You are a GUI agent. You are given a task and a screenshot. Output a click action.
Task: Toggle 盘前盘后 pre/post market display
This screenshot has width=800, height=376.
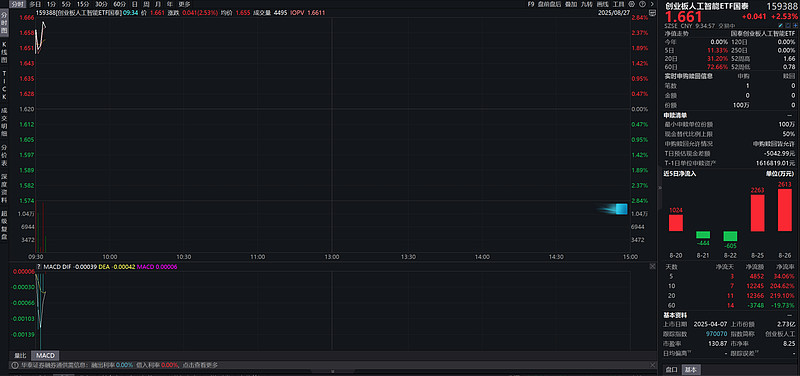click(550, 4)
